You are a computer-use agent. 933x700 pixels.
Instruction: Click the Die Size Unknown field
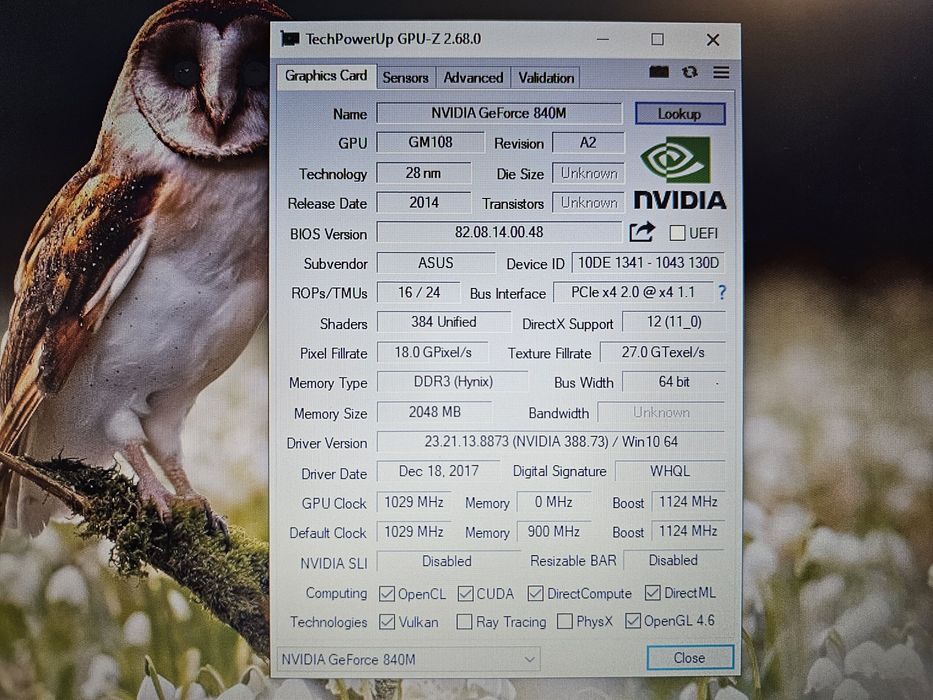click(588, 173)
